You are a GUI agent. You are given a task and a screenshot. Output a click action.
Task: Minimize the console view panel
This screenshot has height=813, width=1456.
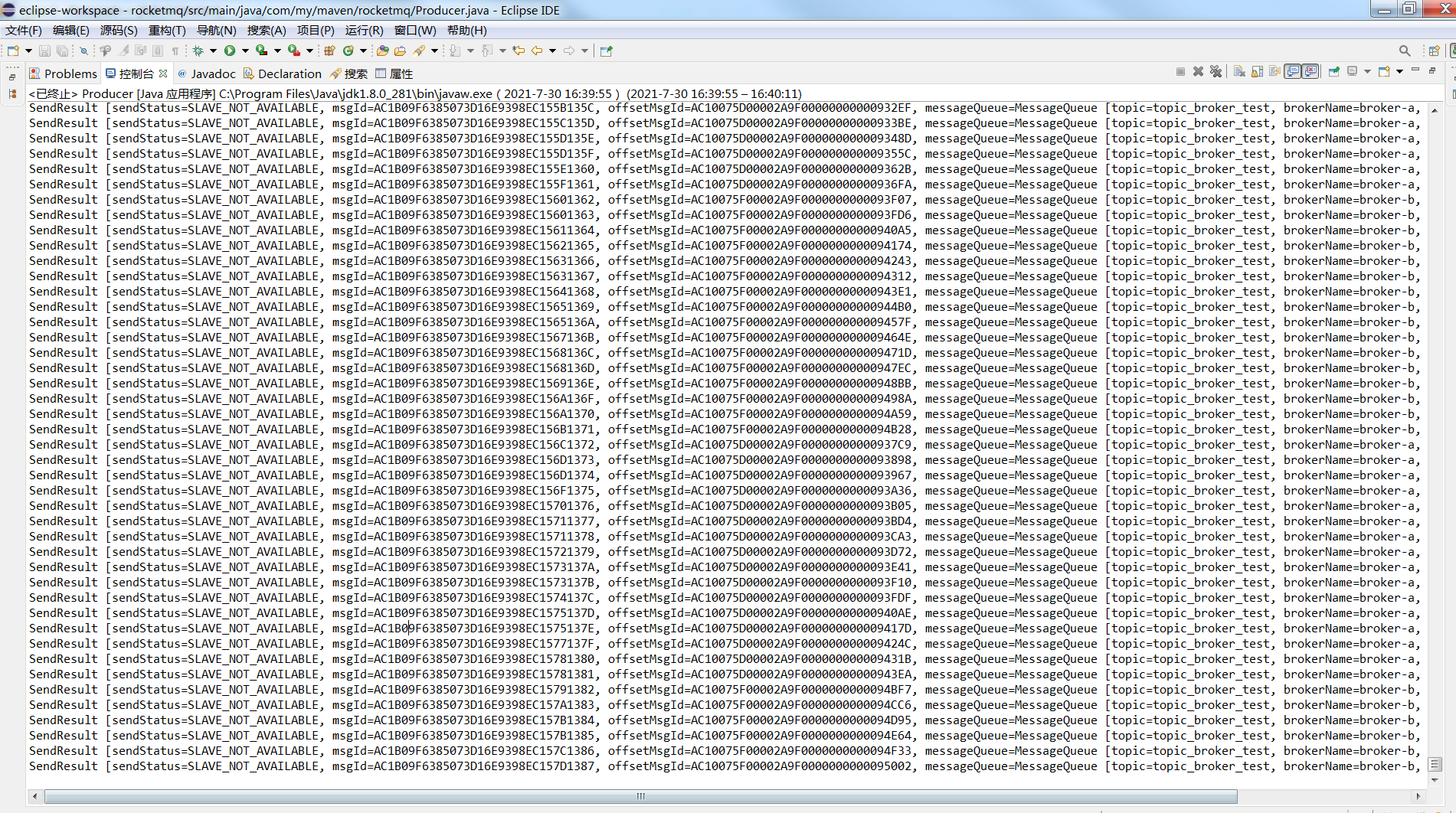[1415, 70]
